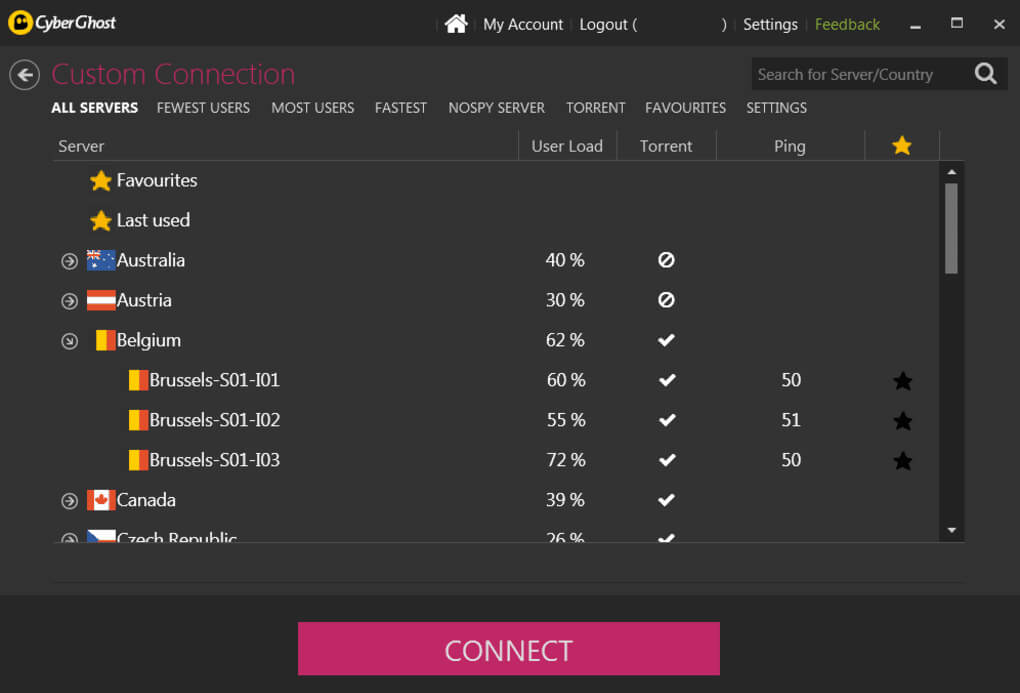The height and width of the screenshot is (693, 1020).
Task: Click the favourites star column header
Action: point(902,146)
